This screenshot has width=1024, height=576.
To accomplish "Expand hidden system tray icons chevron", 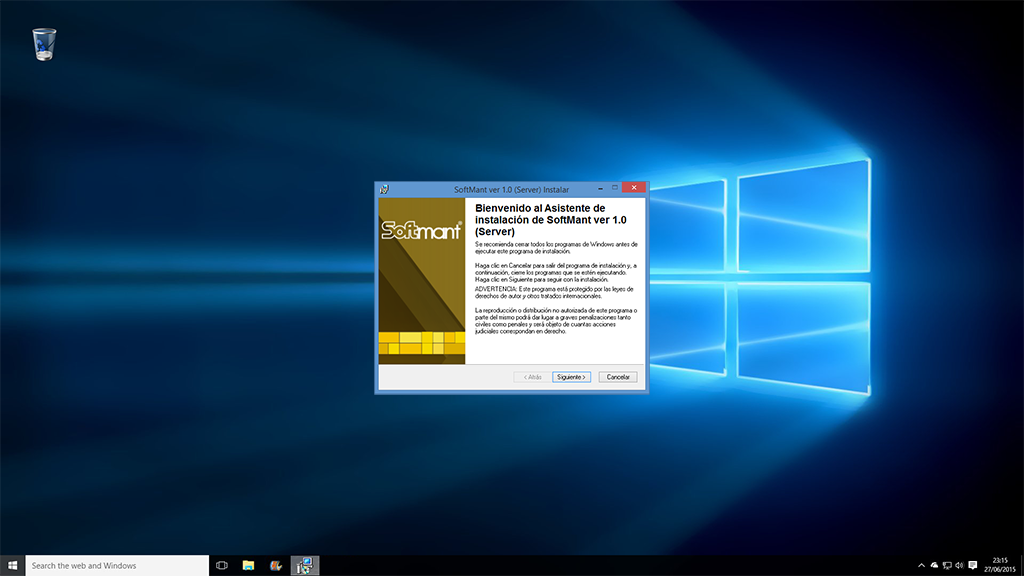I will [921, 565].
